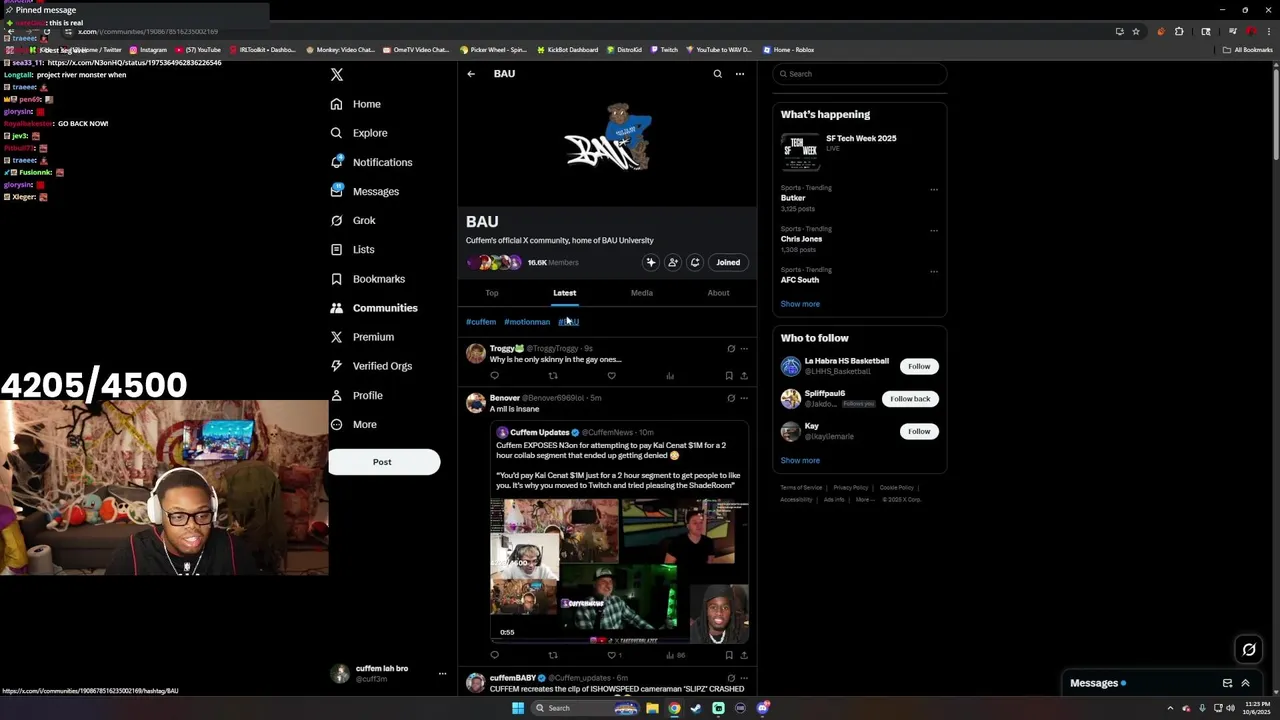View analytics on Troggy's post
1280x720 pixels.
point(670,376)
